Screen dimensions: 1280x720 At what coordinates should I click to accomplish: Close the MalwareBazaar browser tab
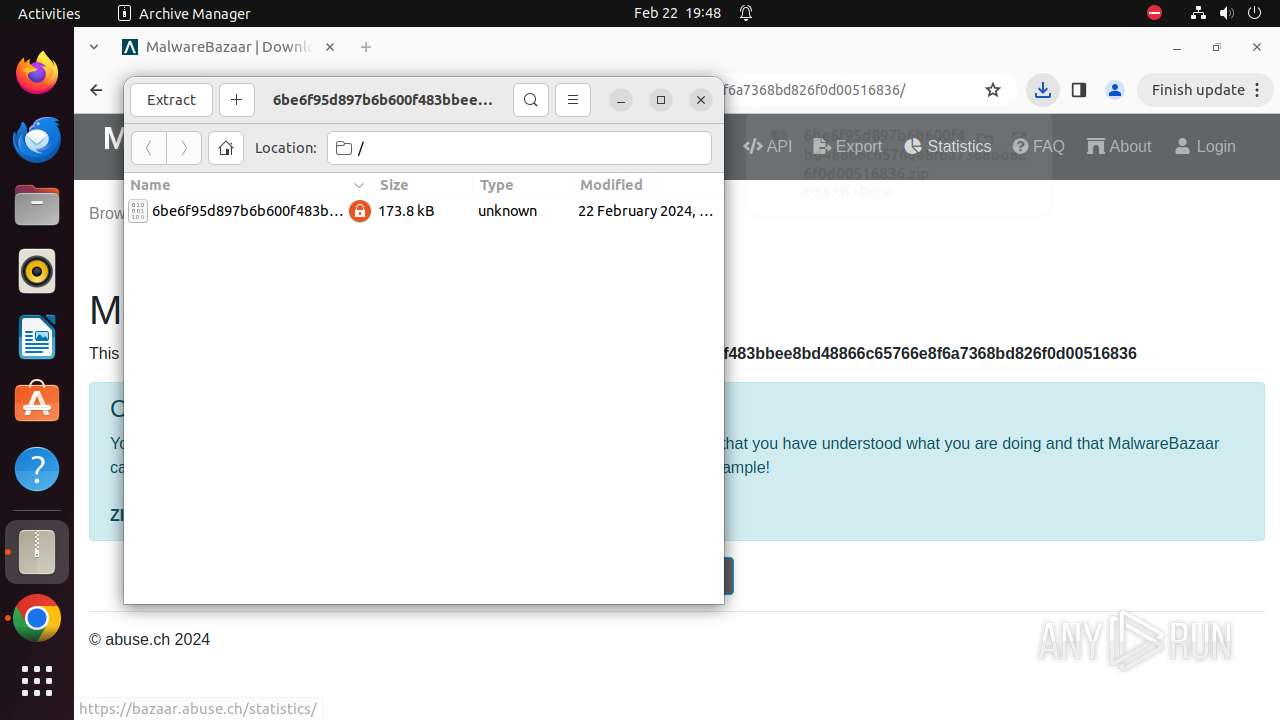pyautogui.click(x=330, y=47)
